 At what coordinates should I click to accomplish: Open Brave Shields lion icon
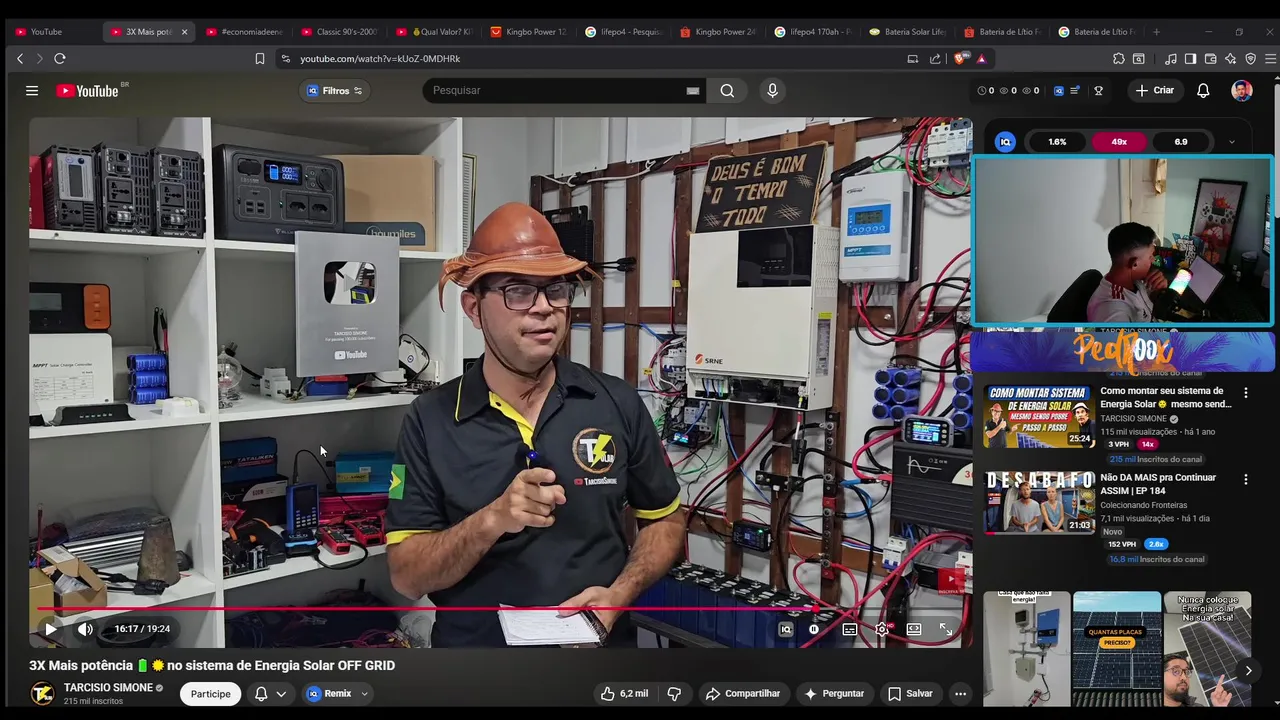pos(961,59)
